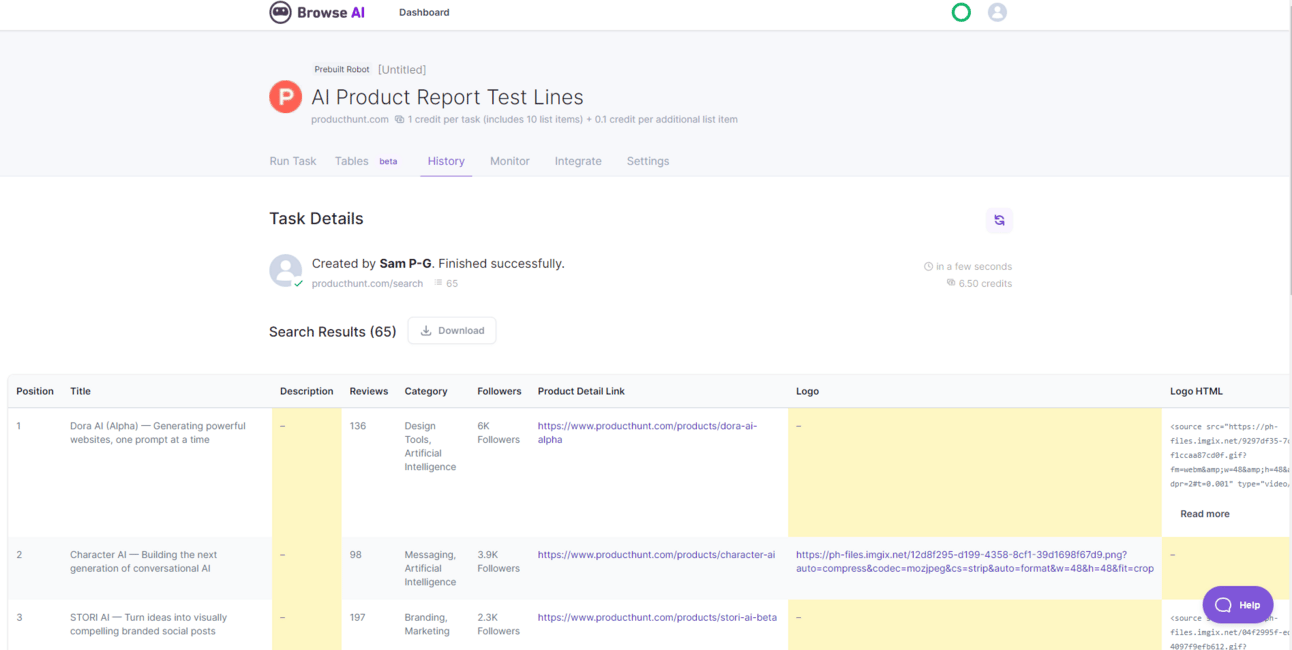The image size is (1292, 650).
Task: Open the Monitor tab
Action: (510, 161)
